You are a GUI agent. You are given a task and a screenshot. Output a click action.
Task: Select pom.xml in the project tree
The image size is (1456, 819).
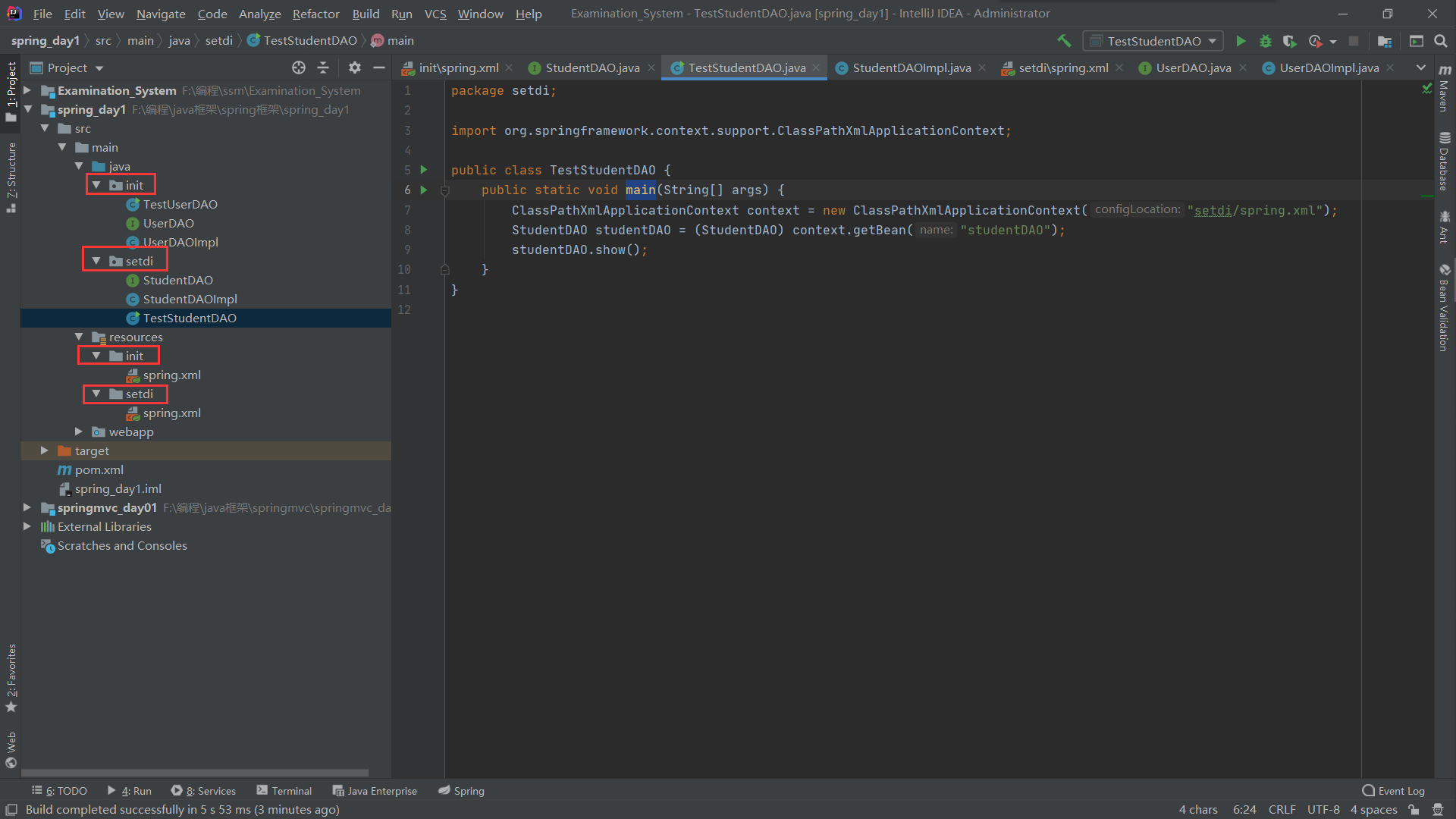(99, 469)
